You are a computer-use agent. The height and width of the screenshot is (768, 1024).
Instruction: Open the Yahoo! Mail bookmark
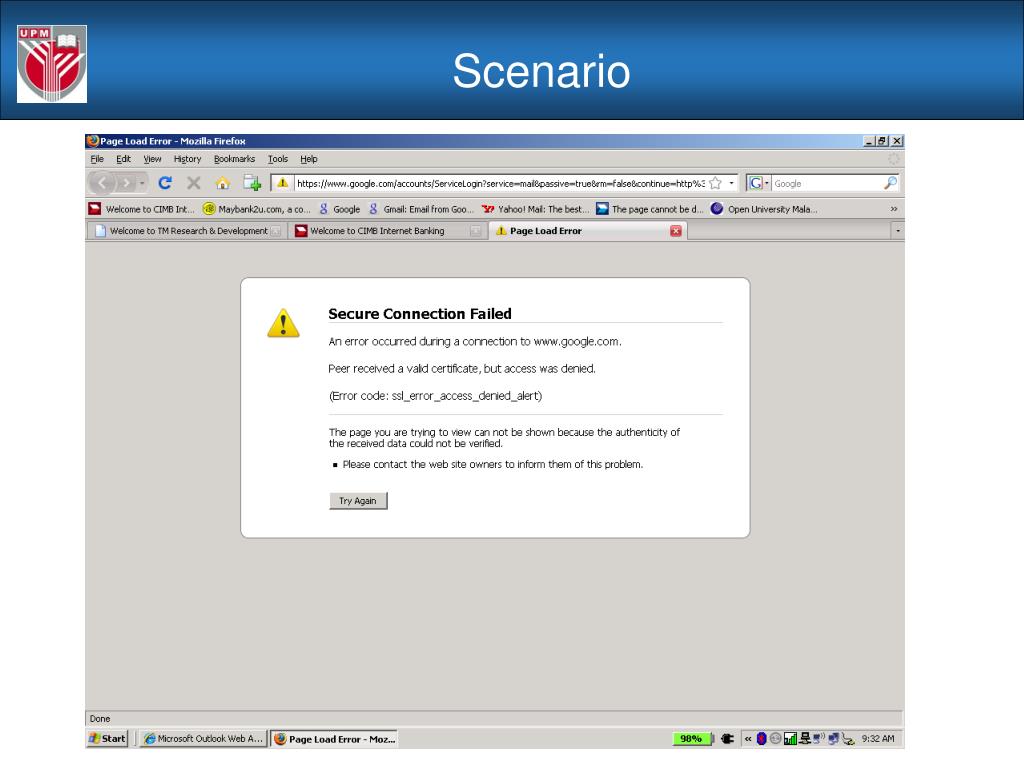pyautogui.click(x=535, y=209)
